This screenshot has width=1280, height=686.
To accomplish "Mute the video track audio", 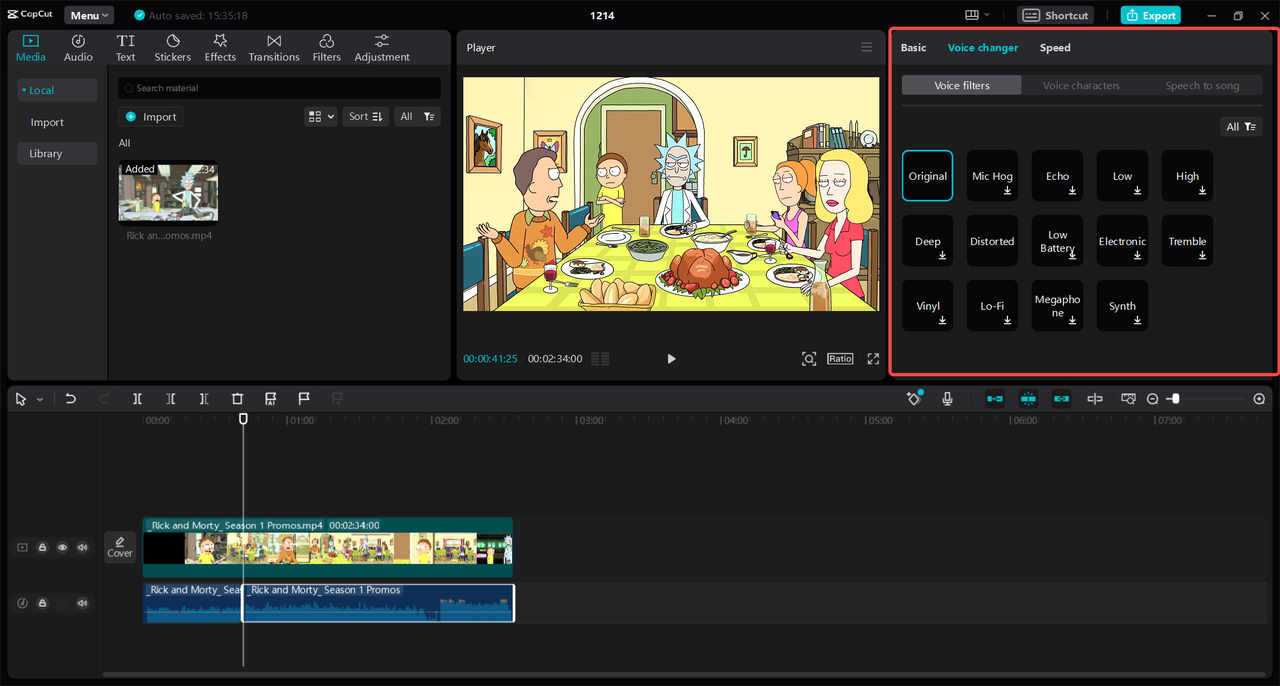I will point(82,548).
